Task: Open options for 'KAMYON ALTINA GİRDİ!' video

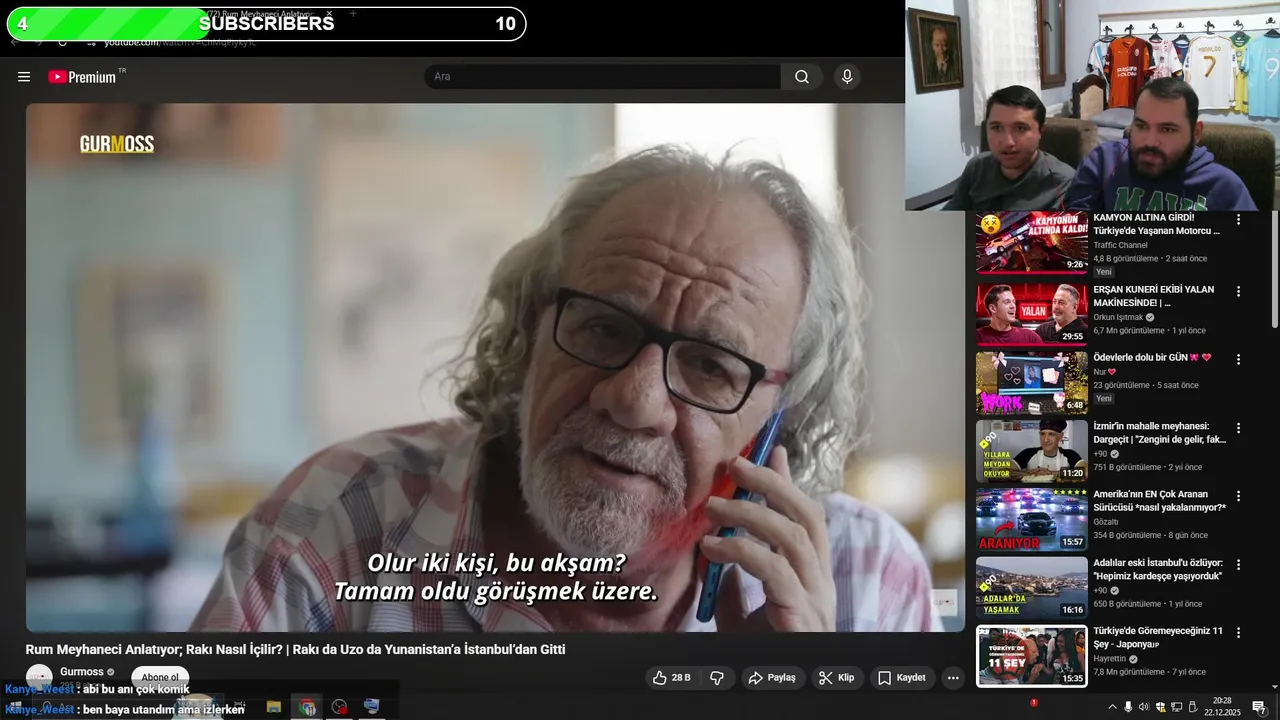Action: (x=1238, y=219)
